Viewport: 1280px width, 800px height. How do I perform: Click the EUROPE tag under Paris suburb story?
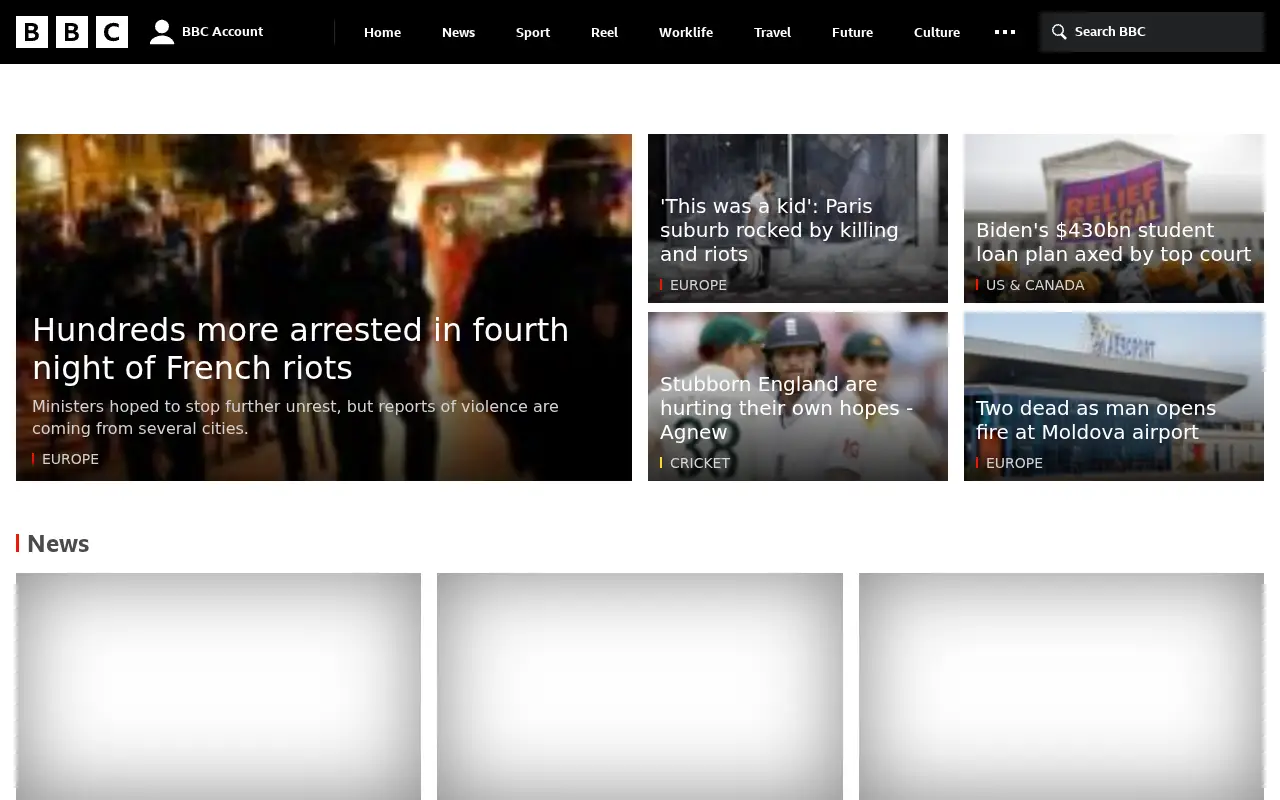pyautogui.click(x=698, y=285)
